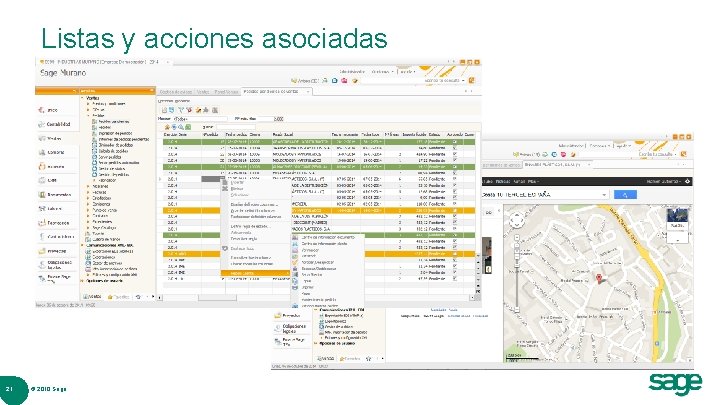This screenshot has height=405, width=720.
Task: Open the Ayuda dropdown in front window header
Action: [407, 72]
